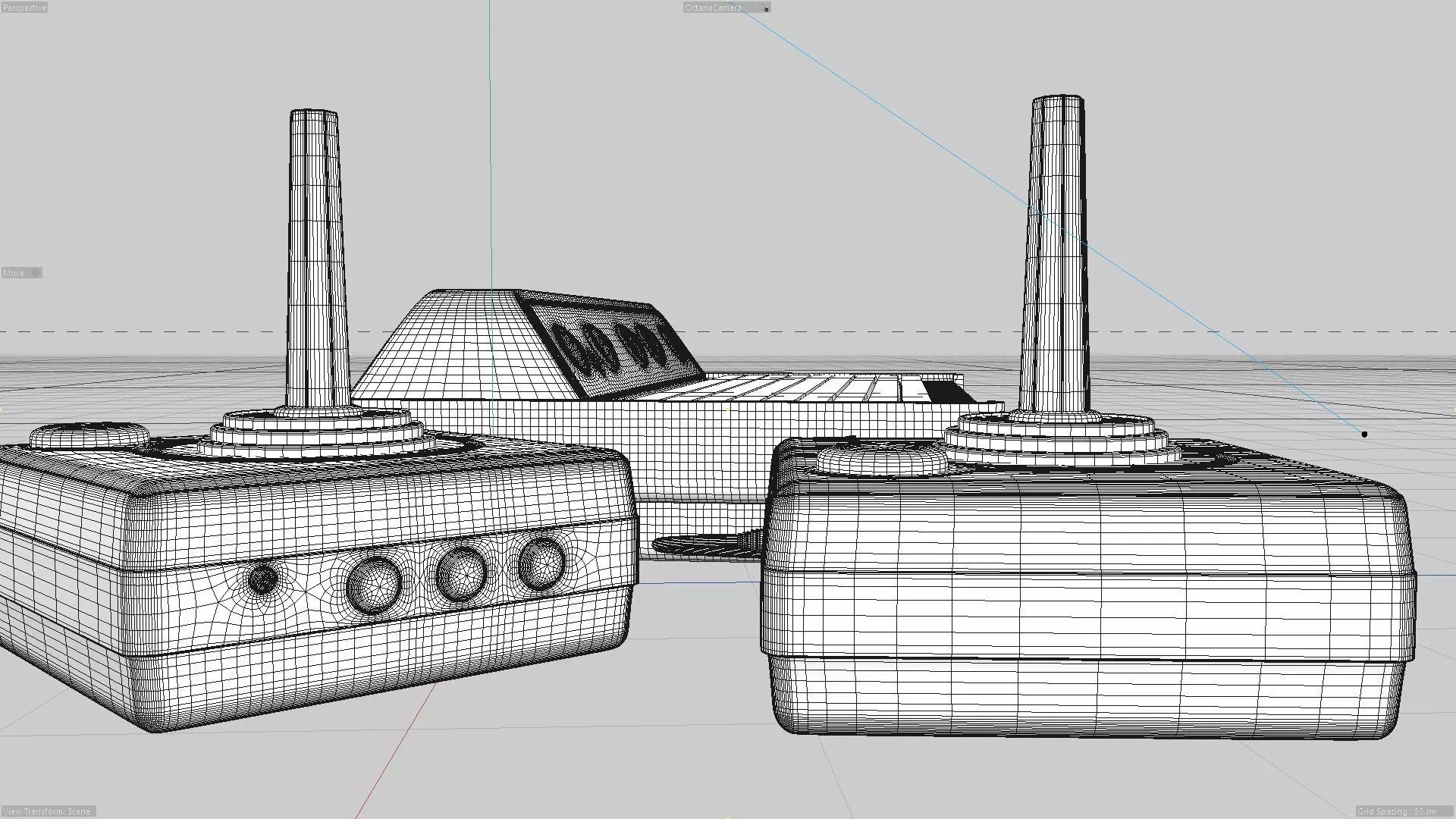This screenshot has height=819, width=1456.
Task: Click the camera icon beside OctaneCamera label
Action: (x=766, y=8)
